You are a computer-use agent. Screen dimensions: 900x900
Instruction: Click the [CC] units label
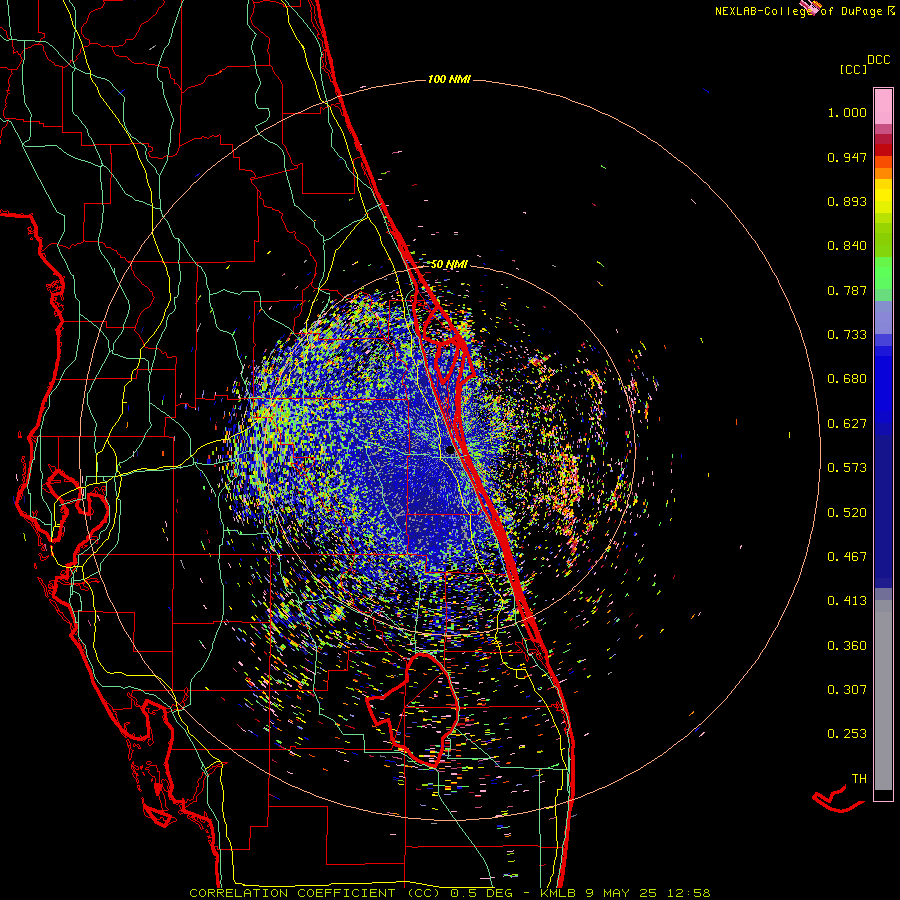[853, 69]
